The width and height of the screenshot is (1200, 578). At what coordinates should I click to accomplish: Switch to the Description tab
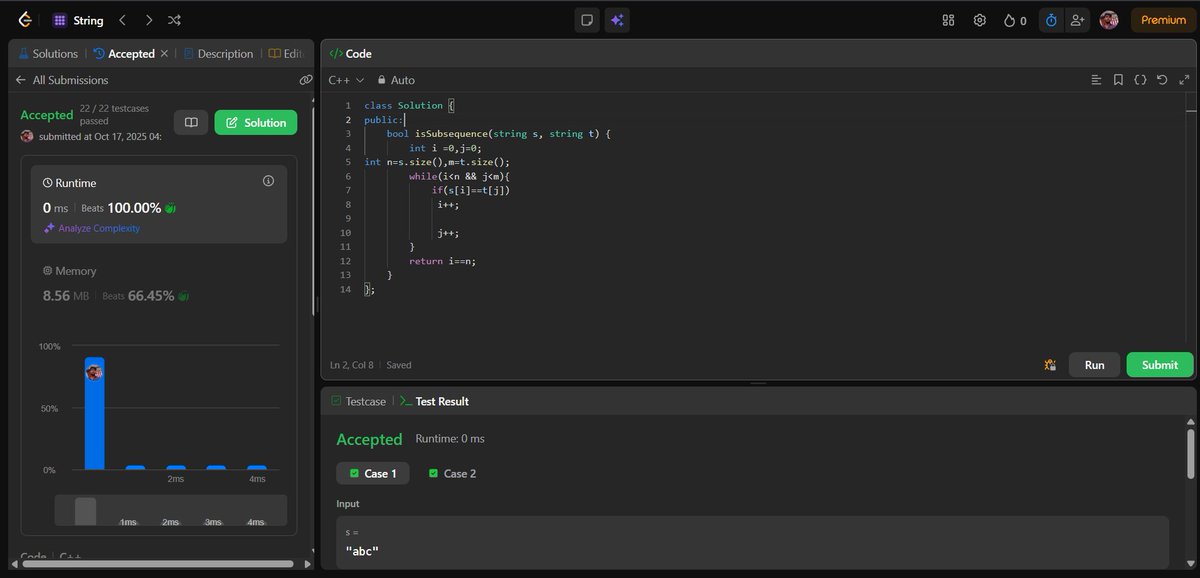[218, 54]
